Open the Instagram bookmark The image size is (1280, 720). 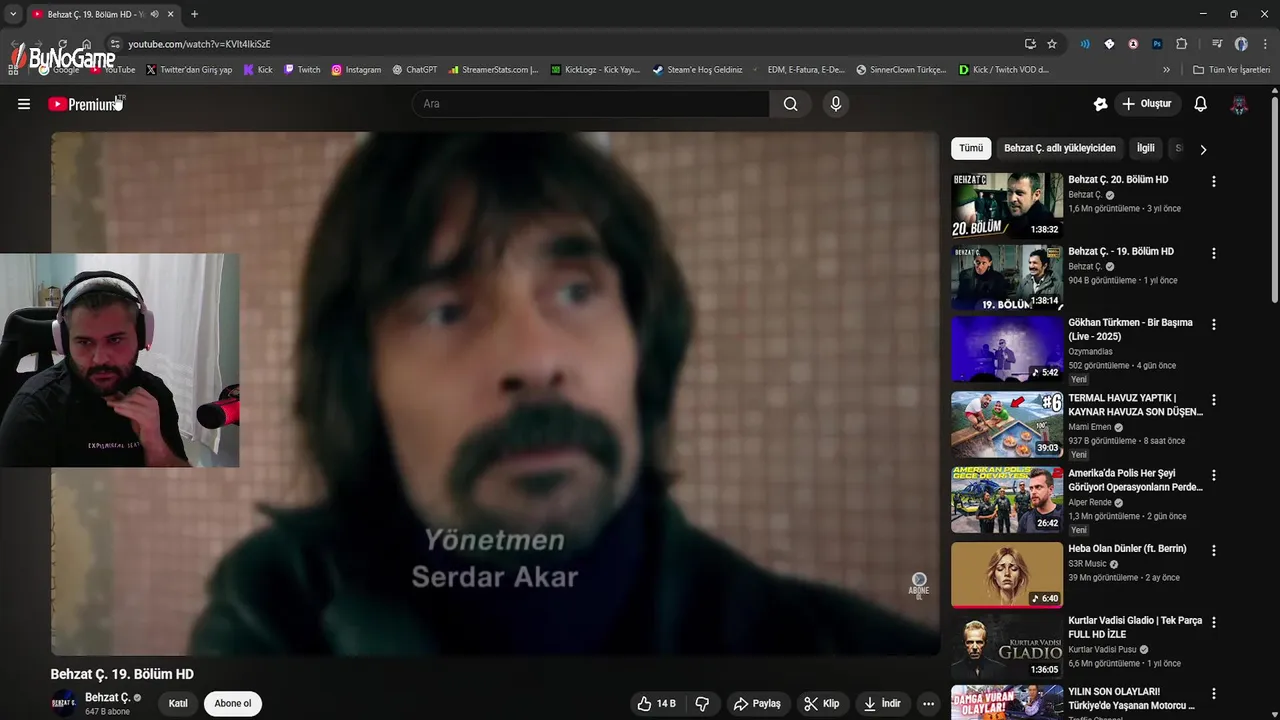356,70
